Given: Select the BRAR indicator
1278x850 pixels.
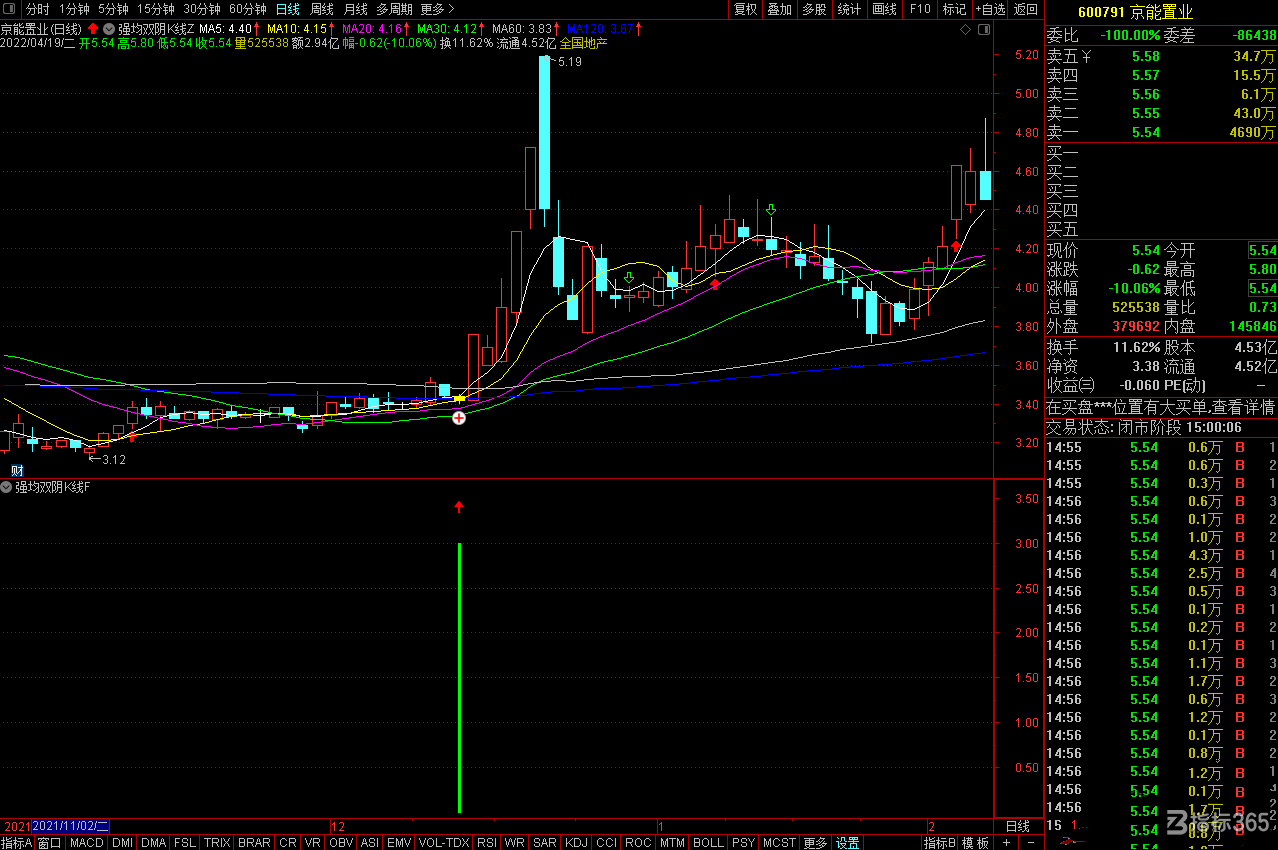Looking at the screenshot, I should pos(254,842).
